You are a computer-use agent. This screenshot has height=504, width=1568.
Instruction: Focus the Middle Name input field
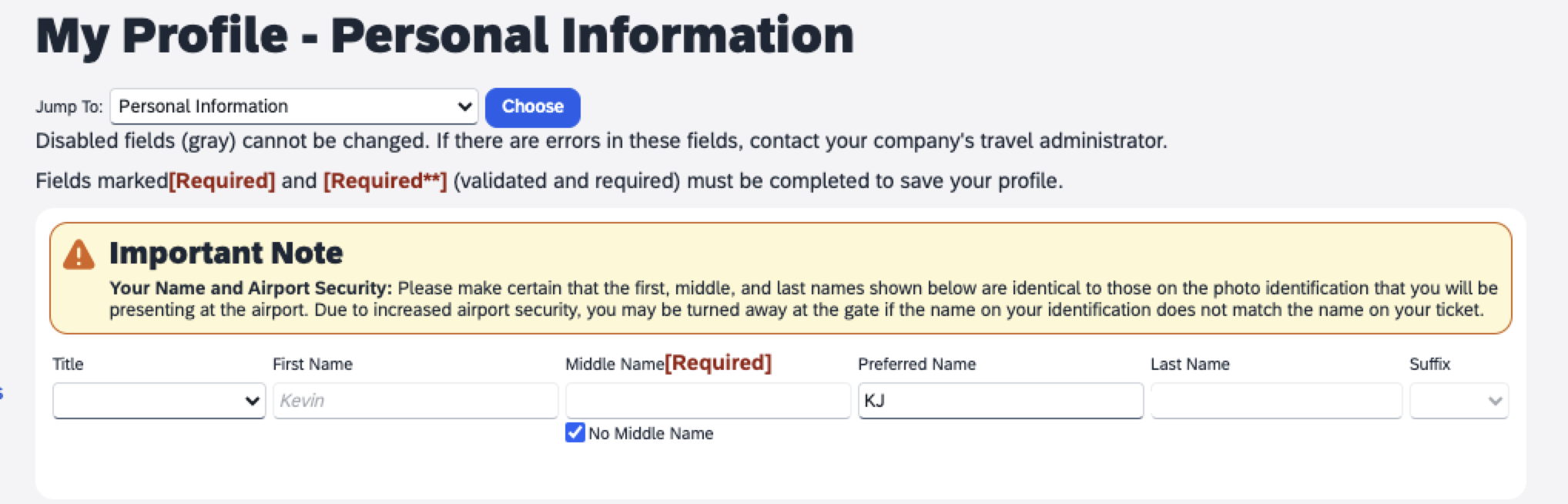pyautogui.click(x=708, y=402)
